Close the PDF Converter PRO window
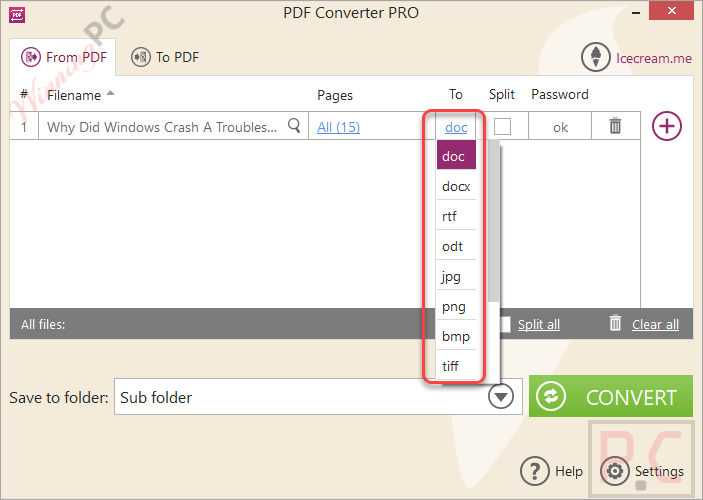Screen dimensions: 703x500 tap(671, 11)
